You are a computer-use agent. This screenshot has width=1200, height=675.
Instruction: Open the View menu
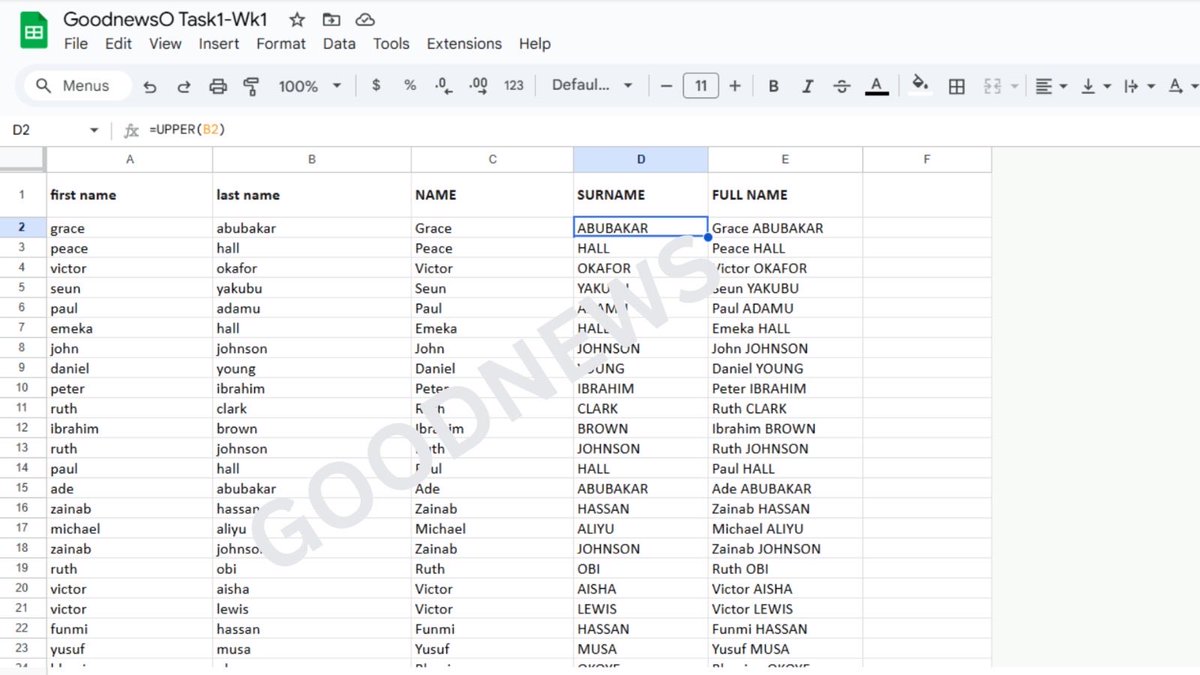(x=165, y=44)
